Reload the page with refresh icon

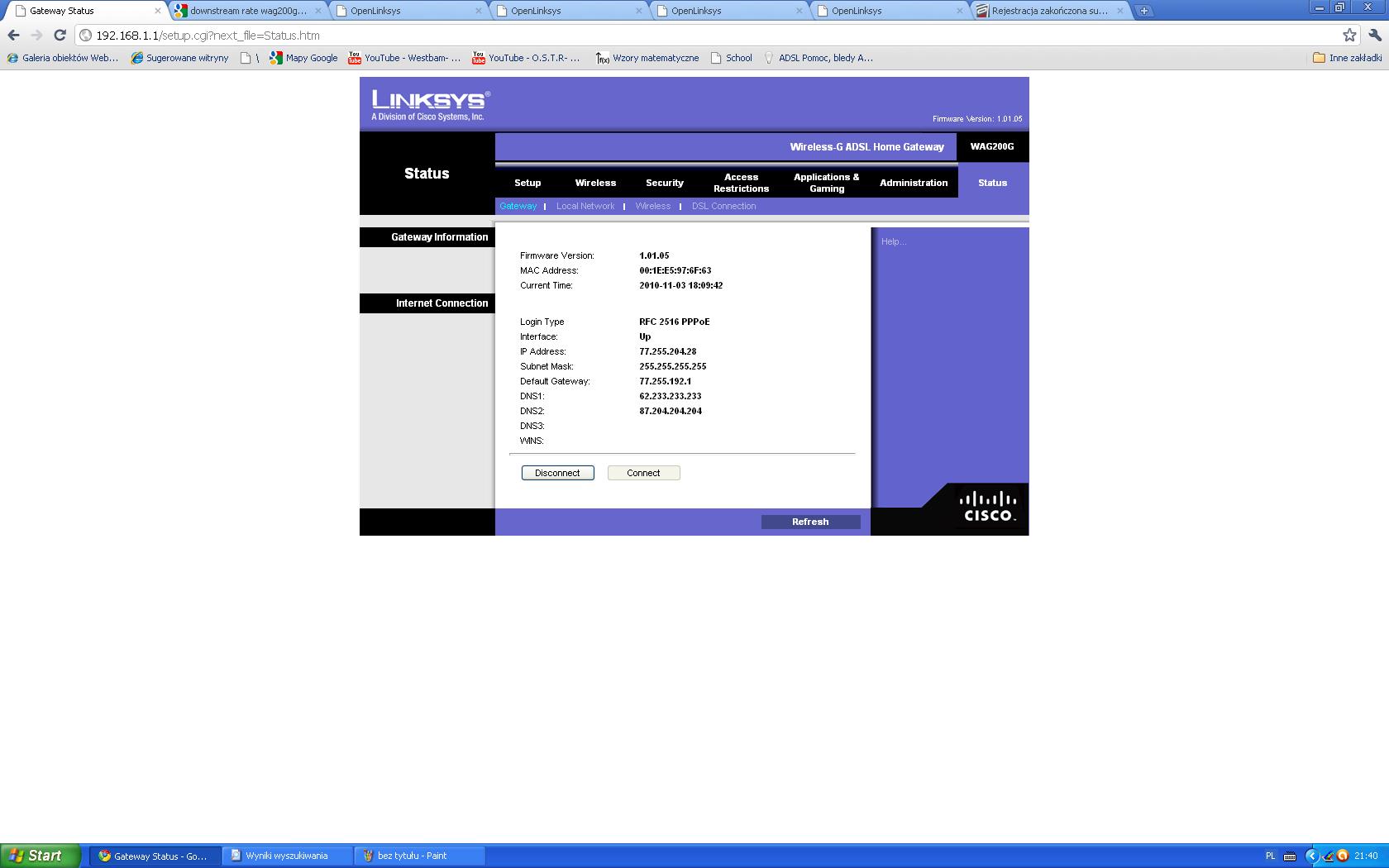pyautogui.click(x=60, y=35)
